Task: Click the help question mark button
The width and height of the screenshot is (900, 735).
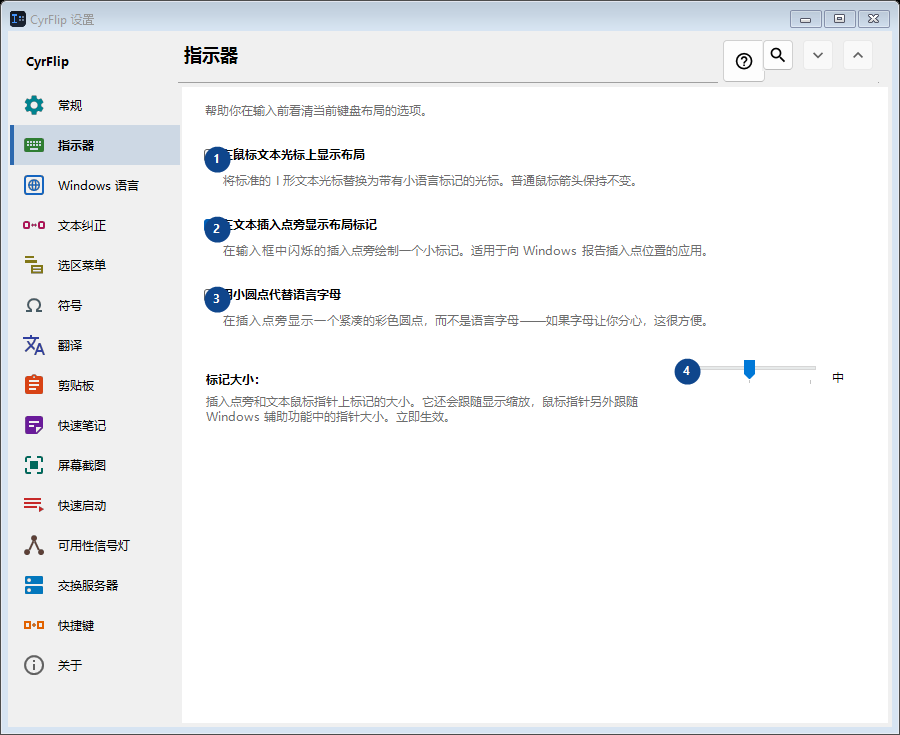Action: point(744,61)
